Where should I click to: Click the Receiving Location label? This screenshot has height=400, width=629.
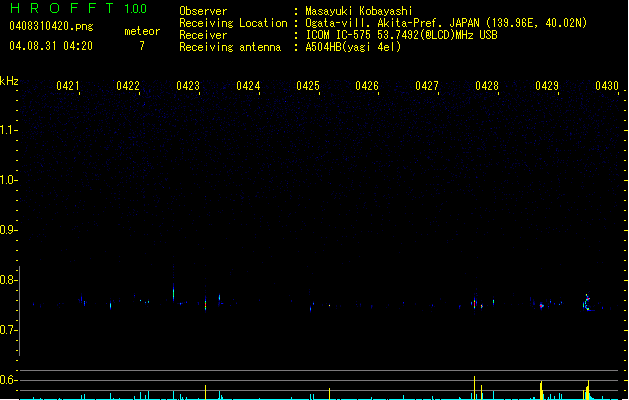tap(233, 23)
